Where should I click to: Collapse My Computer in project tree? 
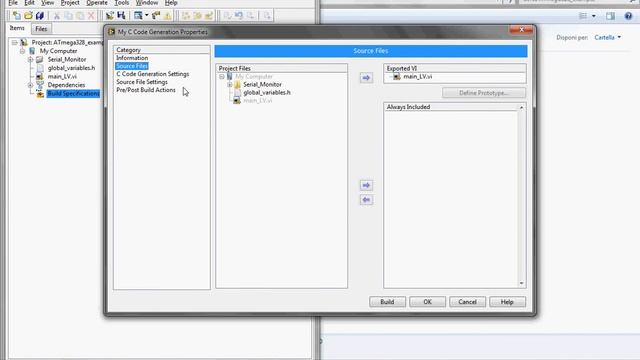22,51
